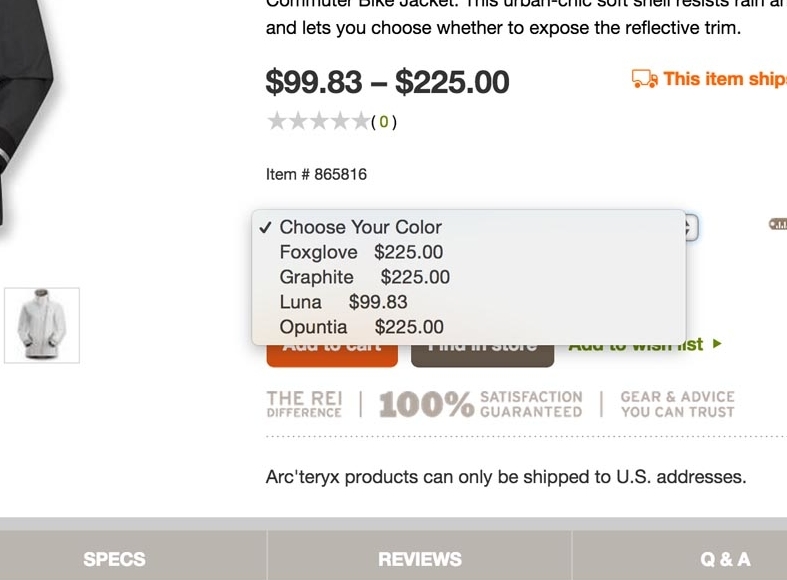This screenshot has width=787, height=580.
Task: Choose the Luna $99.83 color option
Action: pyautogui.click(x=343, y=302)
